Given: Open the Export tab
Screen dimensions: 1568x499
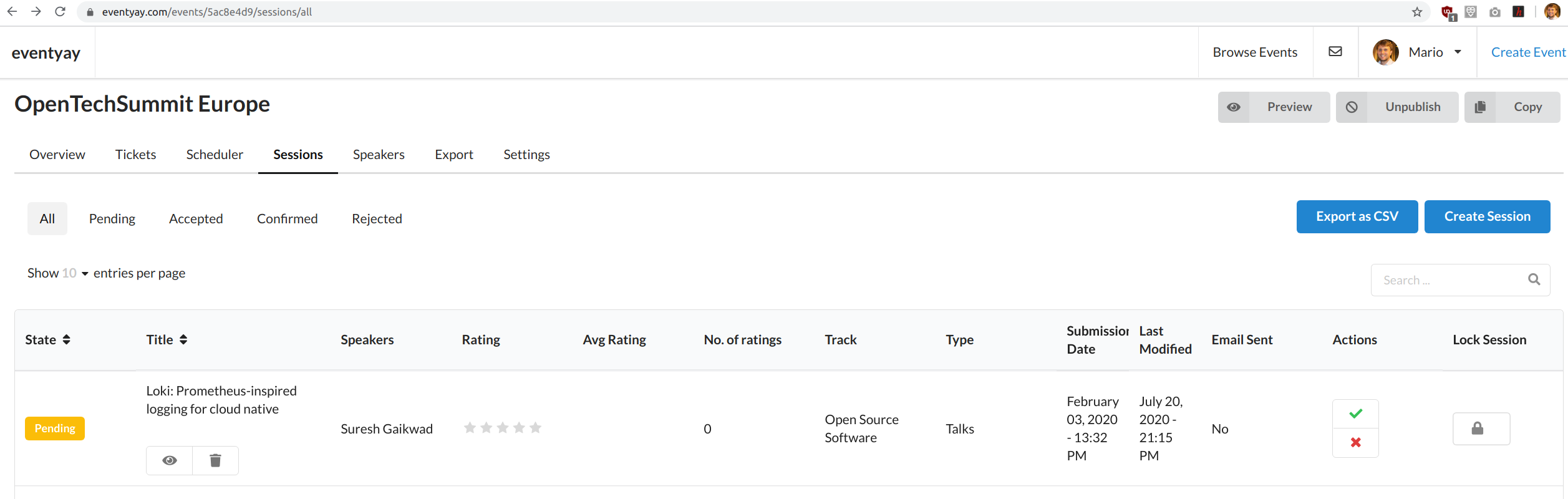Looking at the screenshot, I should tap(454, 155).
